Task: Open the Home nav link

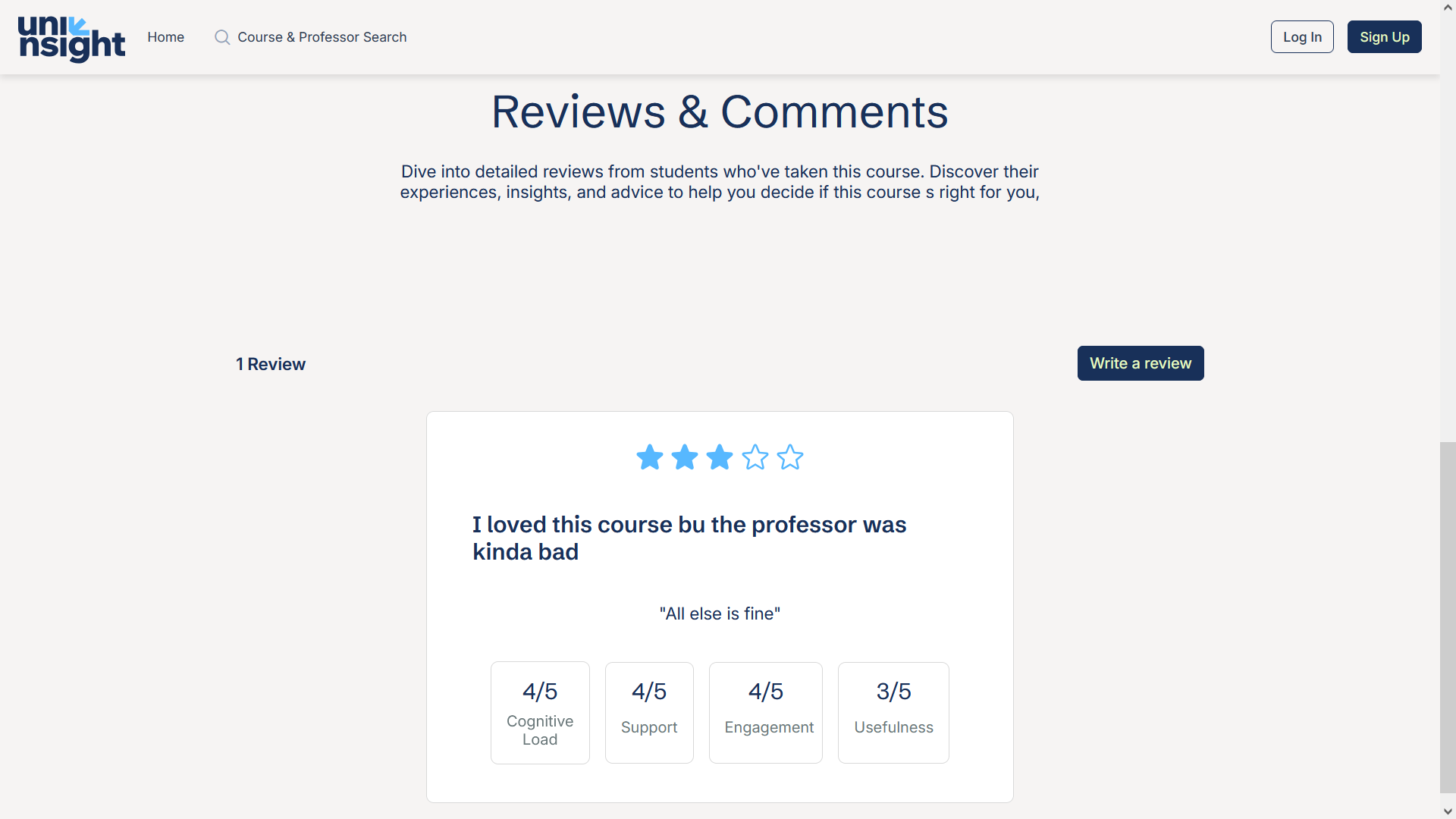Action: click(165, 37)
